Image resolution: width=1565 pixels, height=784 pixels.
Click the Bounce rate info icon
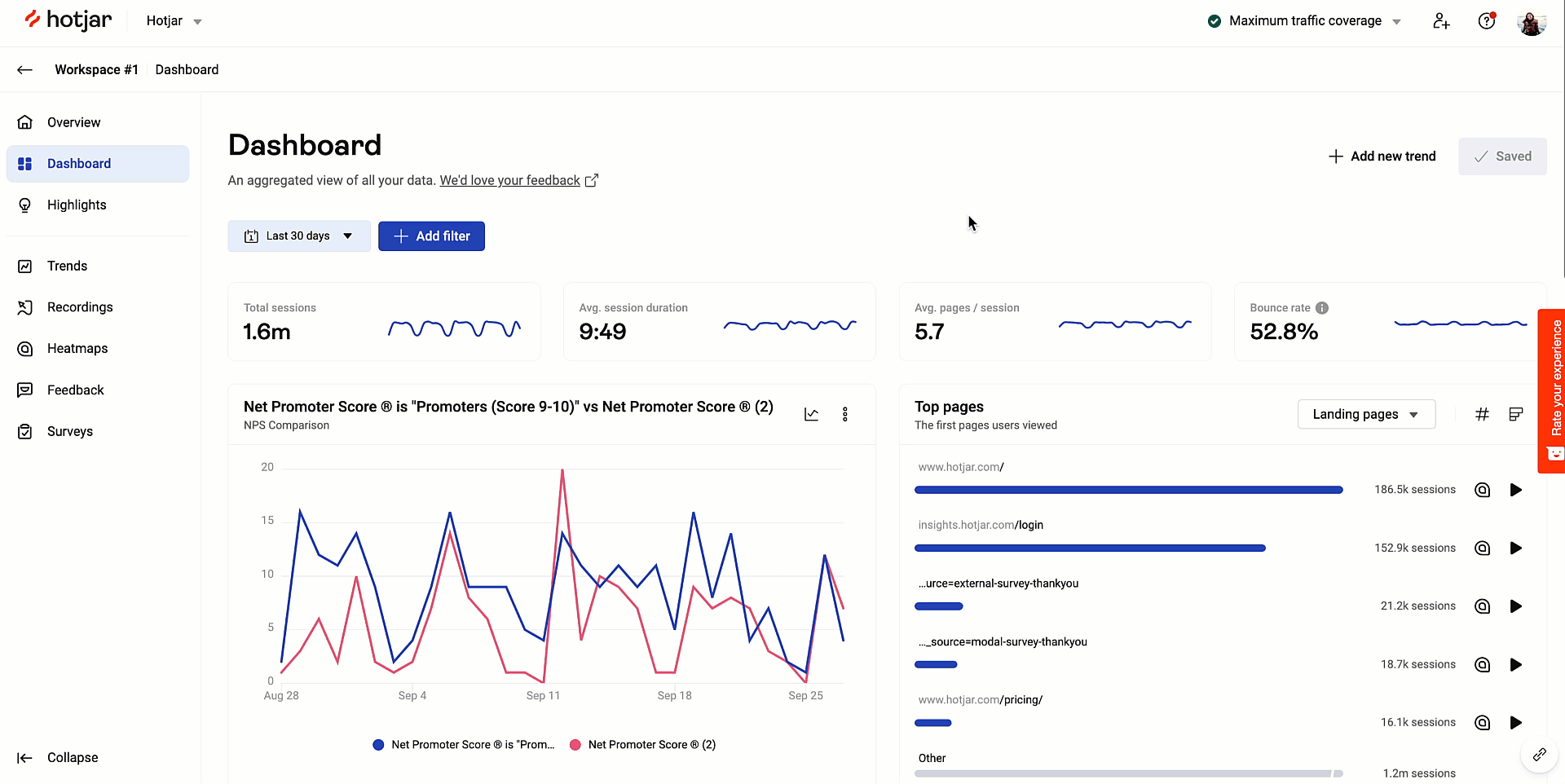[x=1322, y=308]
